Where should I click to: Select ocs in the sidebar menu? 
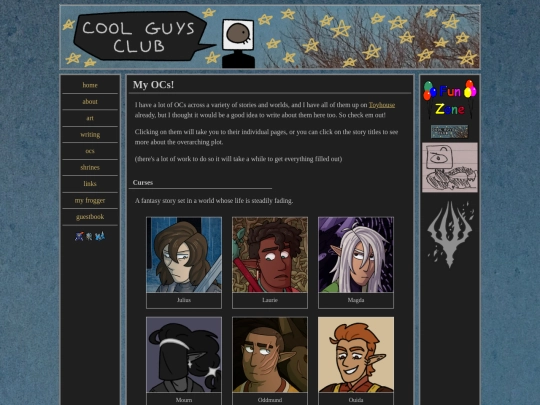(90, 151)
